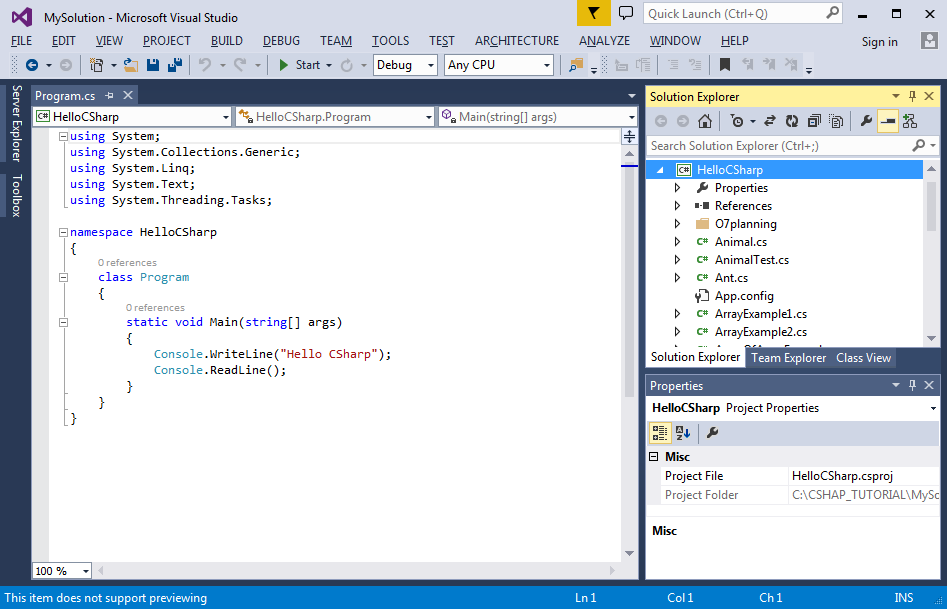Auto-hide the Properties panel with its pin
947x609 pixels.
[913, 385]
